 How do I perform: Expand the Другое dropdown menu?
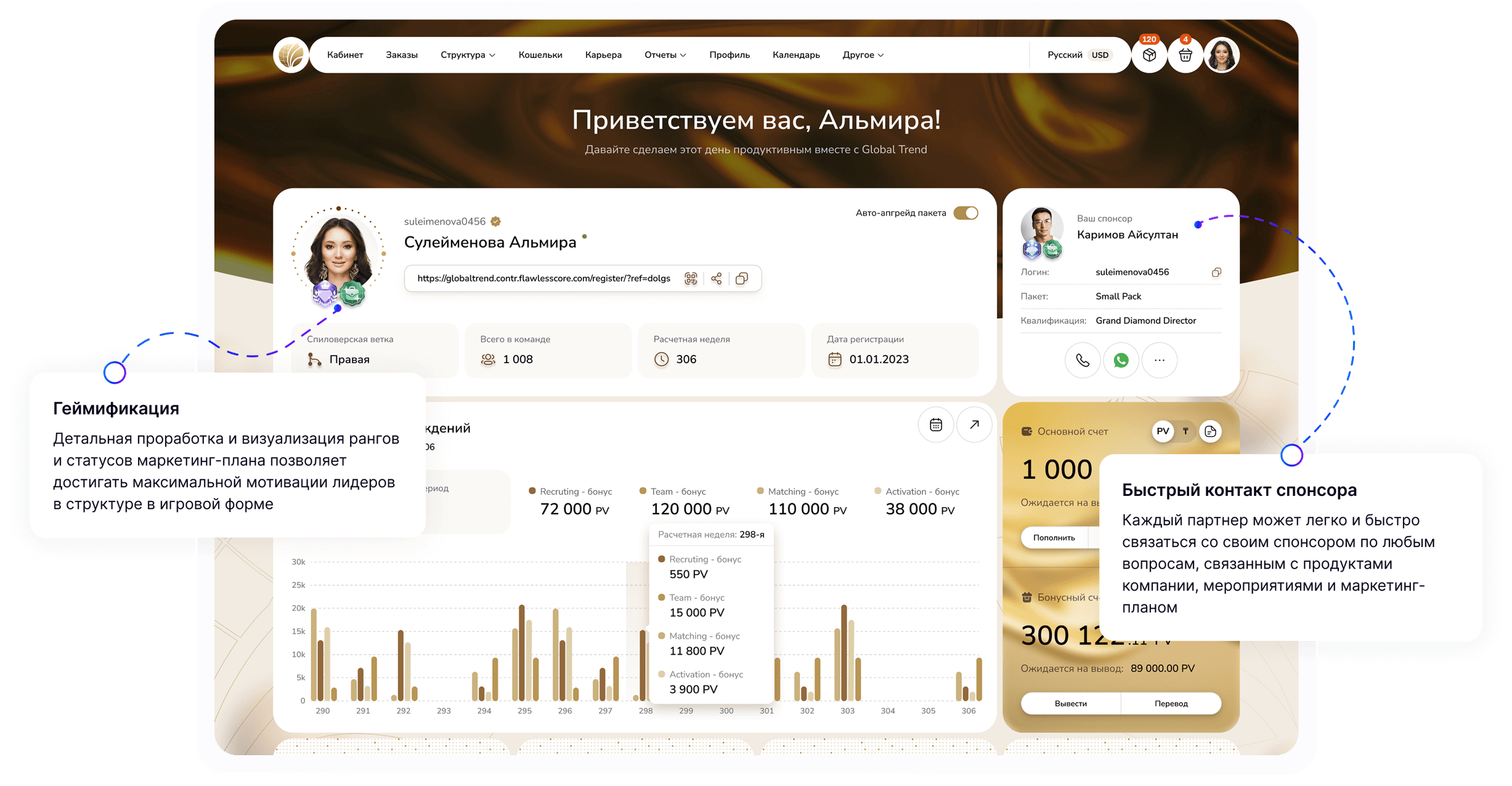863,55
